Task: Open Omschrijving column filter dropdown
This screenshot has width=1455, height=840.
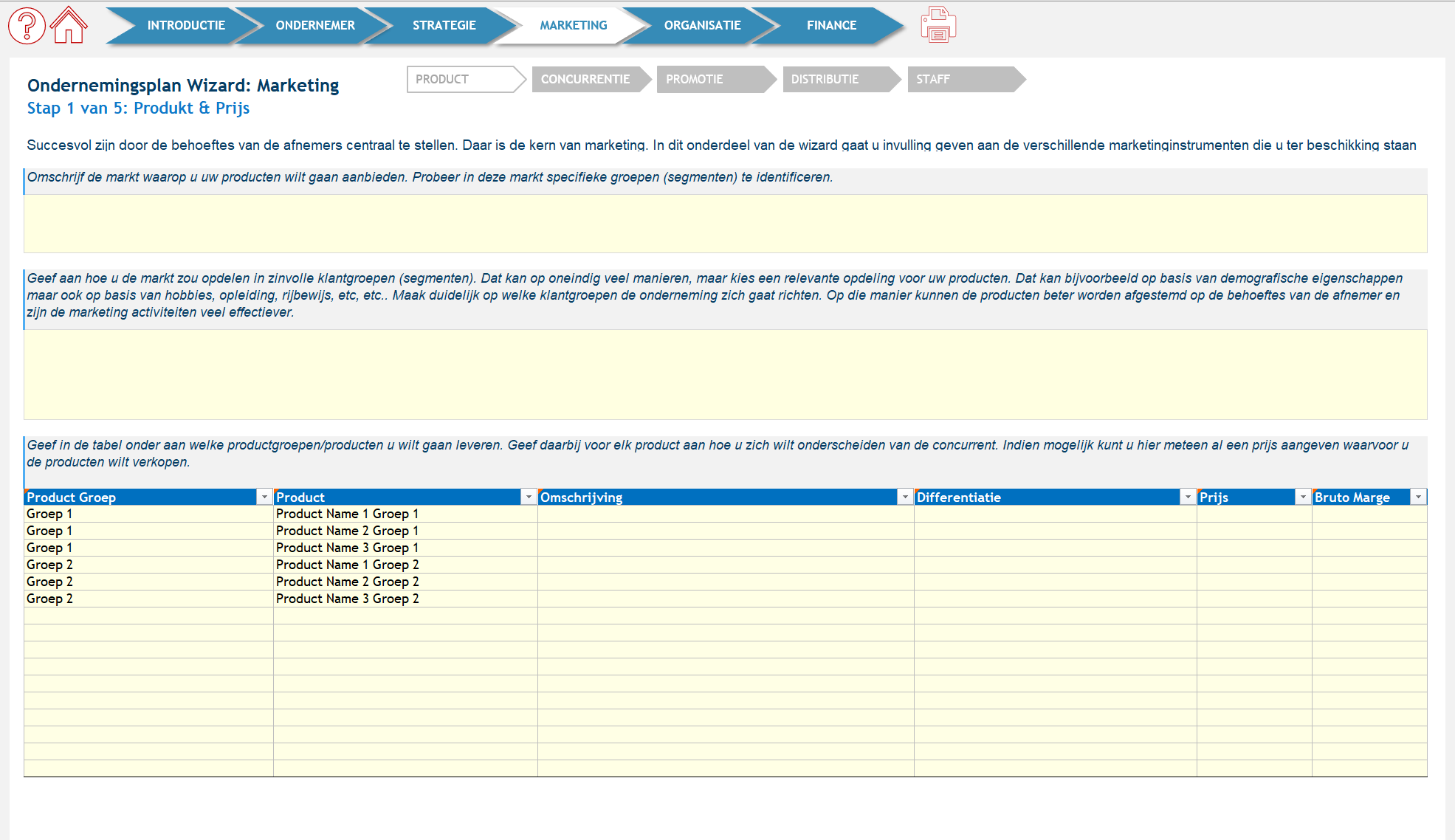Action: click(x=905, y=498)
